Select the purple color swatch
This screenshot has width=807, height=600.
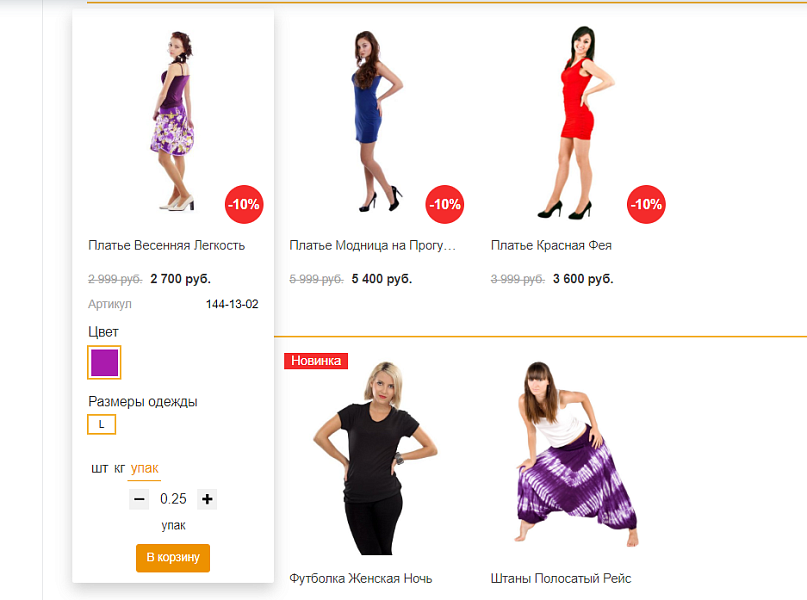104,362
